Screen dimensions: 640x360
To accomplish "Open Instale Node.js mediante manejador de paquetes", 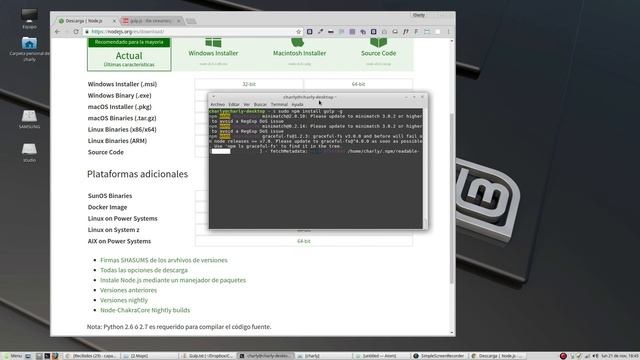I will coord(173,280).
